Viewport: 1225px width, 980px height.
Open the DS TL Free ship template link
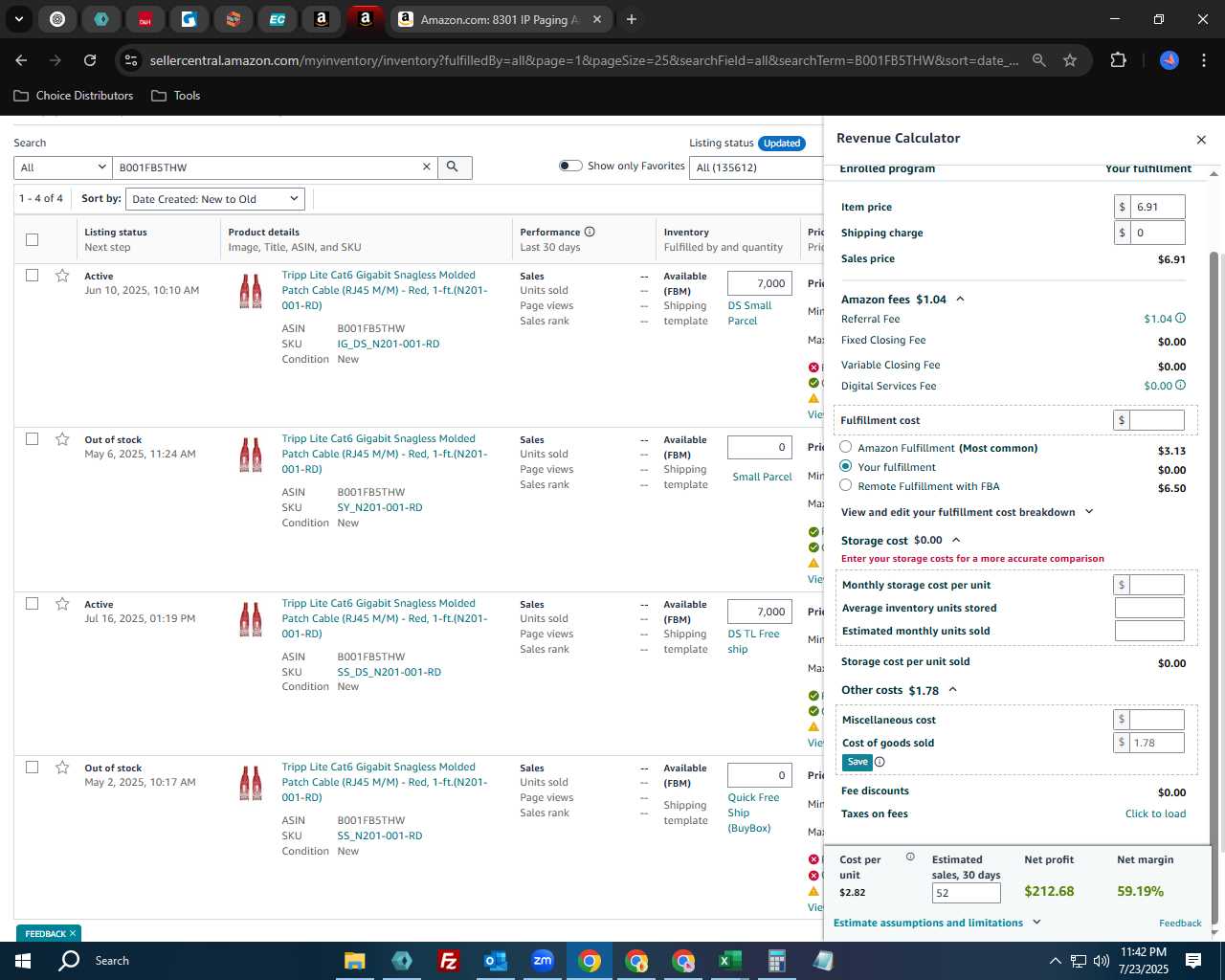tap(753, 641)
